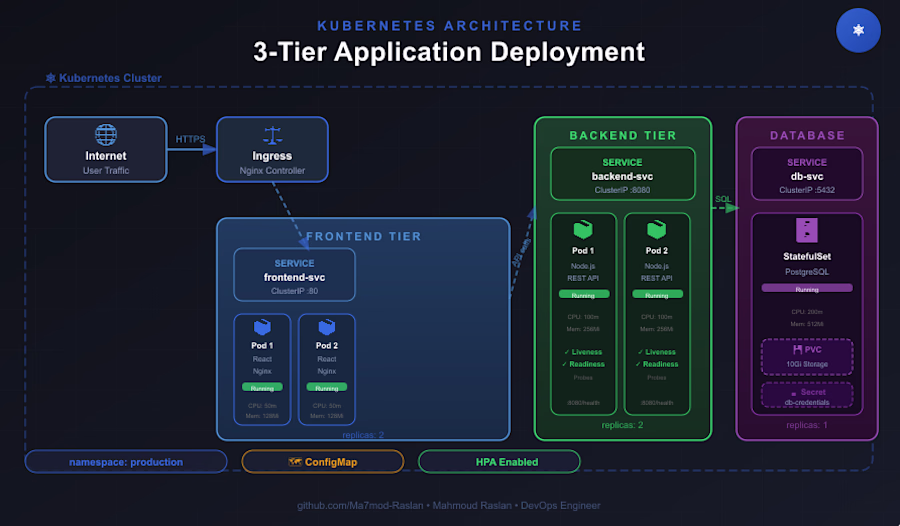Viewport: 900px width, 526px height.
Task: Click the ClusterIP :80 text
Action: [x=294, y=291]
